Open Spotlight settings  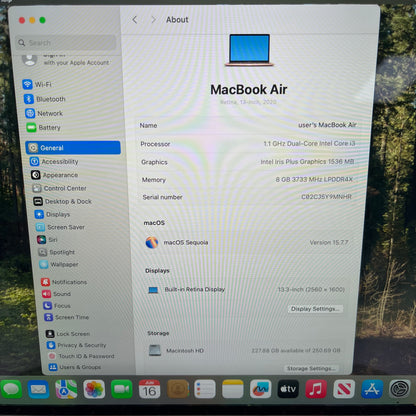(56, 252)
